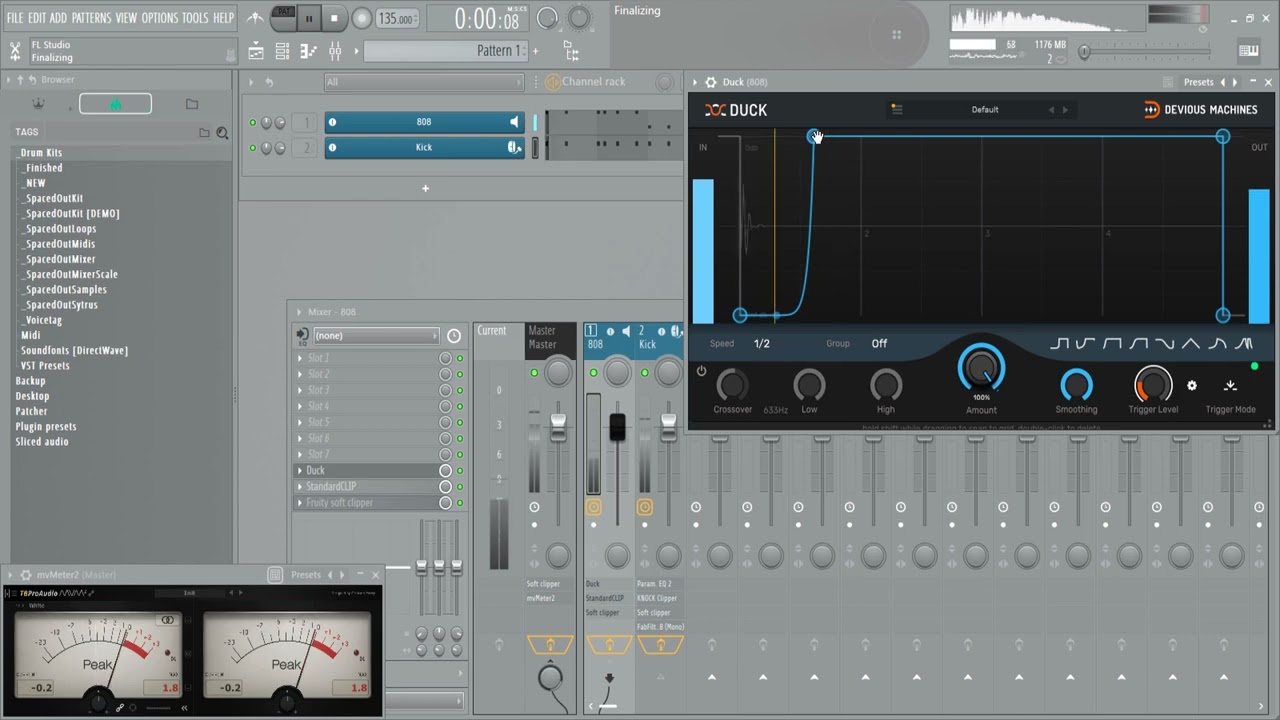This screenshot has height=720, width=1280.
Task: Click the Duck Group value Off
Action: [x=879, y=344]
